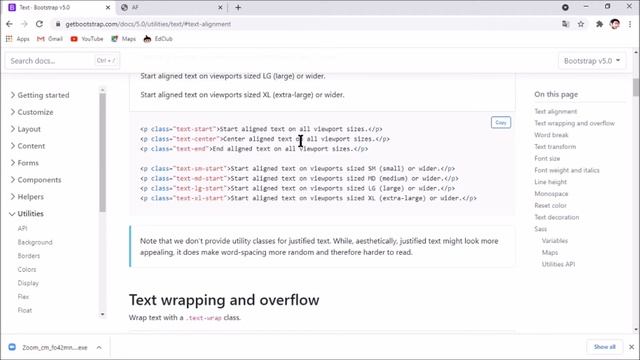This screenshot has height=360, width=640.
Task: Open the EdClub bookmark
Action: click(x=158, y=39)
